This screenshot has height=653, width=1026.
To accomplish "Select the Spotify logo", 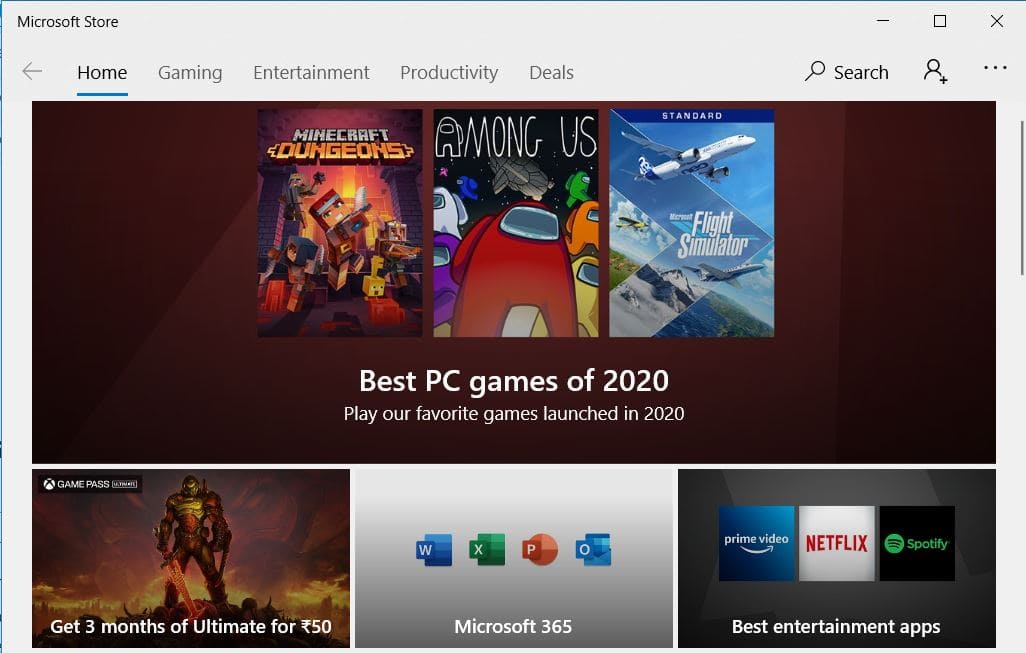I will pos(917,543).
